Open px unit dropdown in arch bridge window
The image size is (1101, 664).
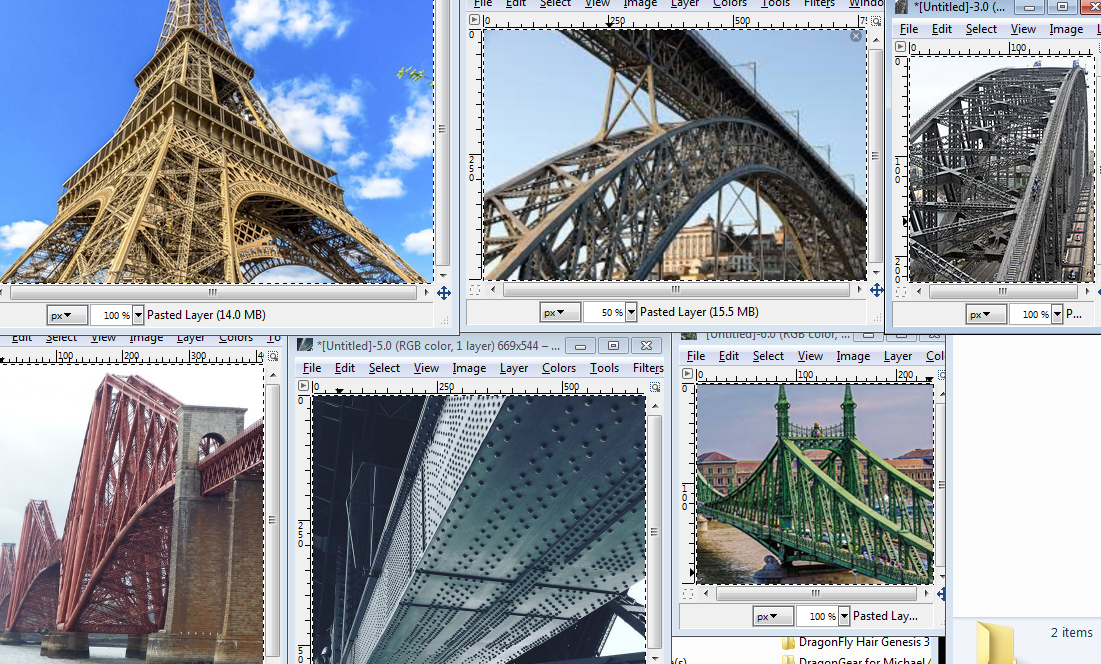[x=560, y=312]
